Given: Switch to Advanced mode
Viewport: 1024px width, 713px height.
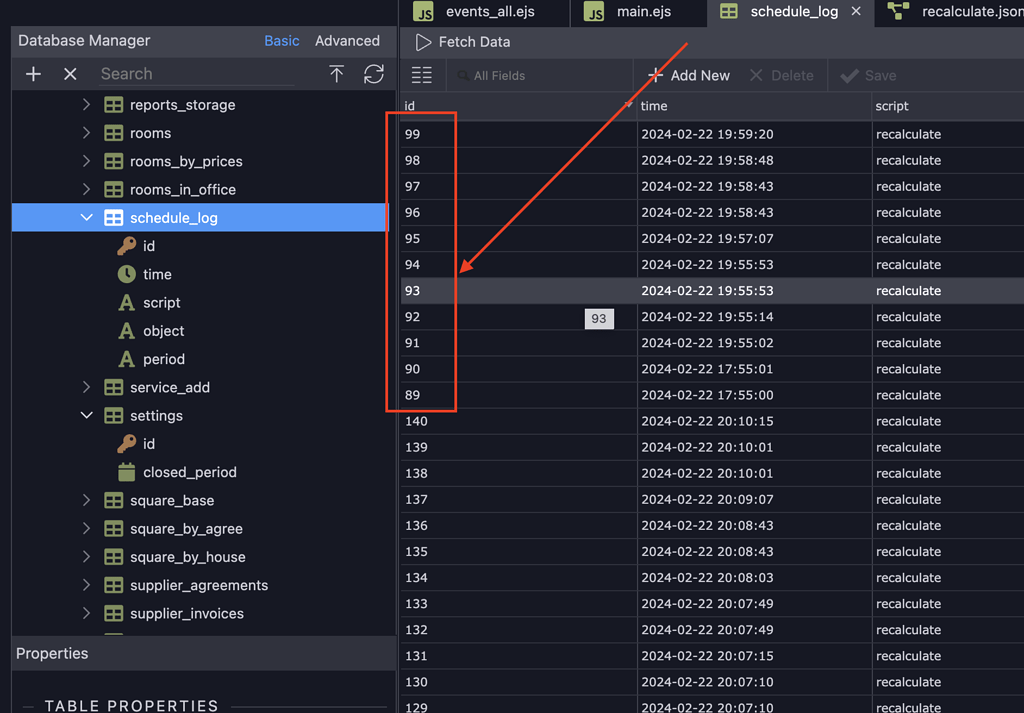Looking at the screenshot, I should pyautogui.click(x=347, y=41).
